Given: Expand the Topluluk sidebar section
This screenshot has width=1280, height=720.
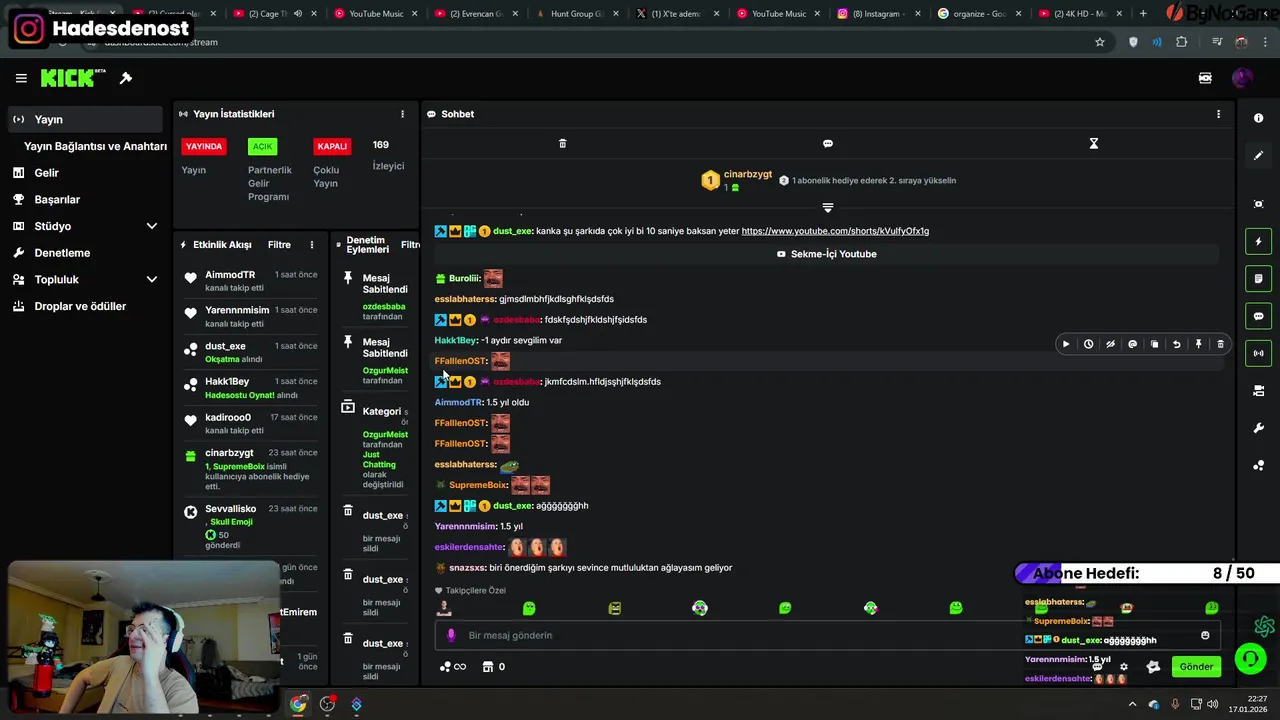Looking at the screenshot, I should click(152, 279).
